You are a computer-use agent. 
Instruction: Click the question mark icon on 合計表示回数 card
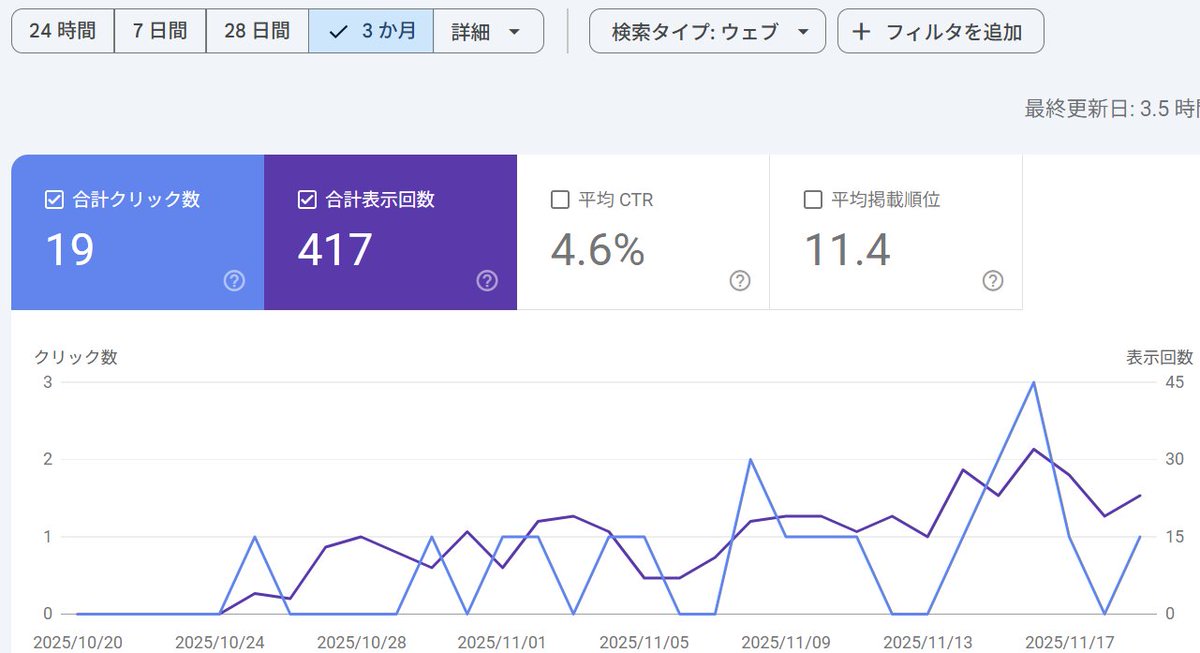tap(487, 281)
